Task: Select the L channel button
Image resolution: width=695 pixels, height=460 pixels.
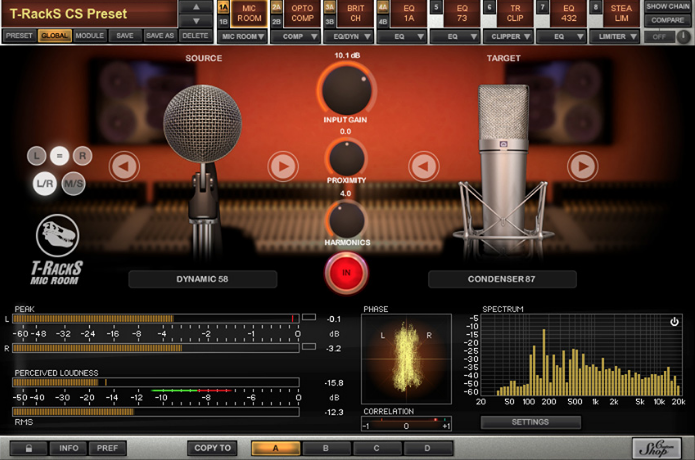Action: [36, 156]
